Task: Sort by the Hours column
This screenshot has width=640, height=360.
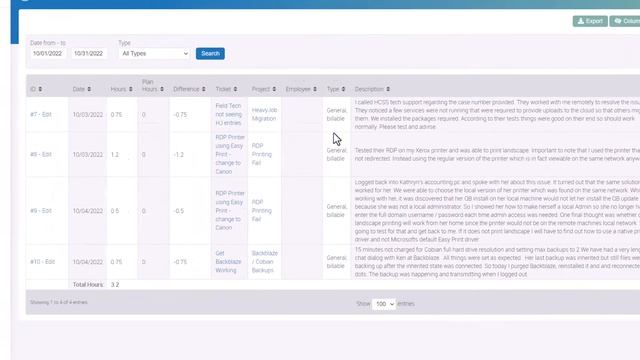Action: click(x=121, y=89)
